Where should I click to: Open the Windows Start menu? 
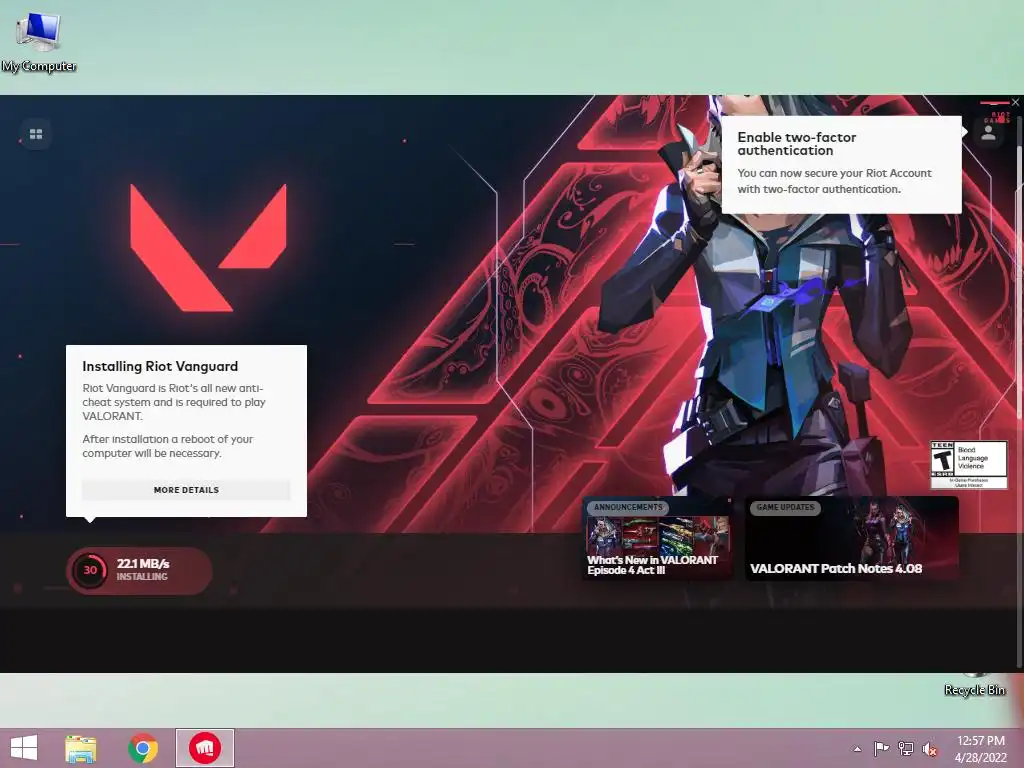pos(24,748)
